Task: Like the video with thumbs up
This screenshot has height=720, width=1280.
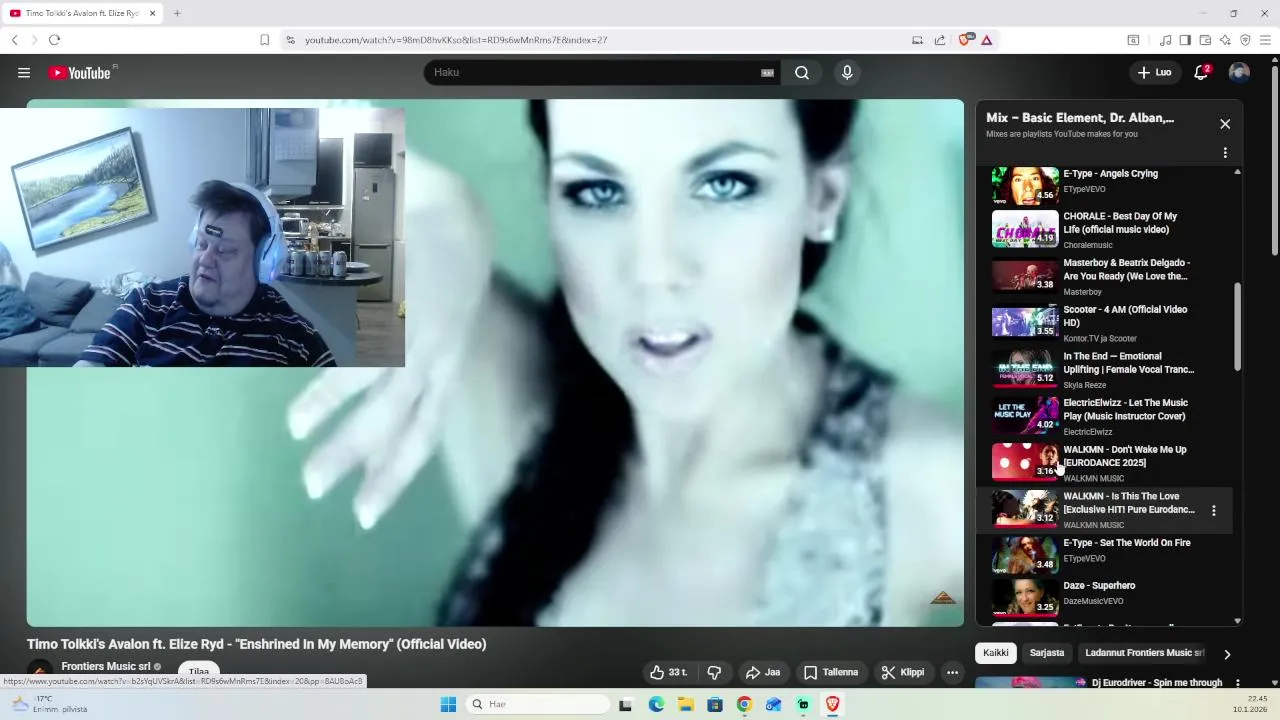Action: tap(668, 672)
